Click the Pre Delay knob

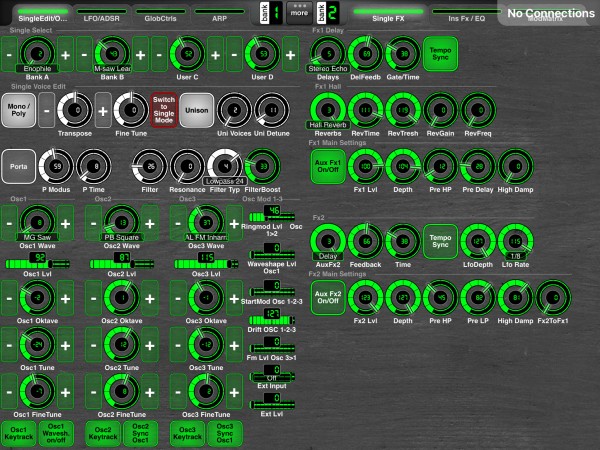[478, 166]
